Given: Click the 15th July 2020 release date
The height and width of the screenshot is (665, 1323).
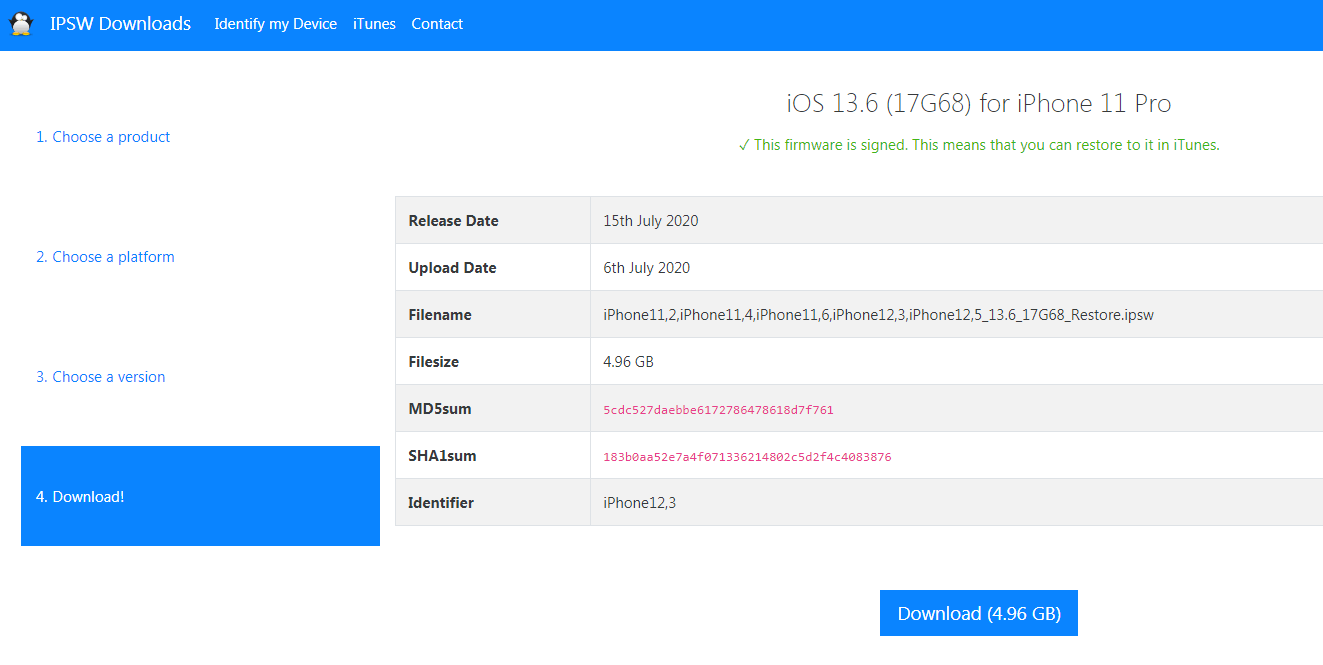Looking at the screenshot, I should [650, 221].
